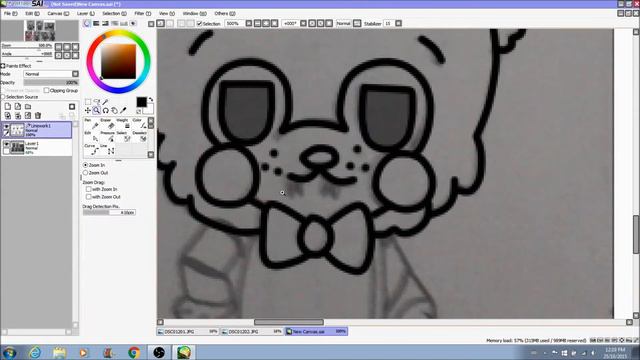640x360 pixels.
Task: Click the navigator preview thumbnail
Action: click(x=40, y=31)
